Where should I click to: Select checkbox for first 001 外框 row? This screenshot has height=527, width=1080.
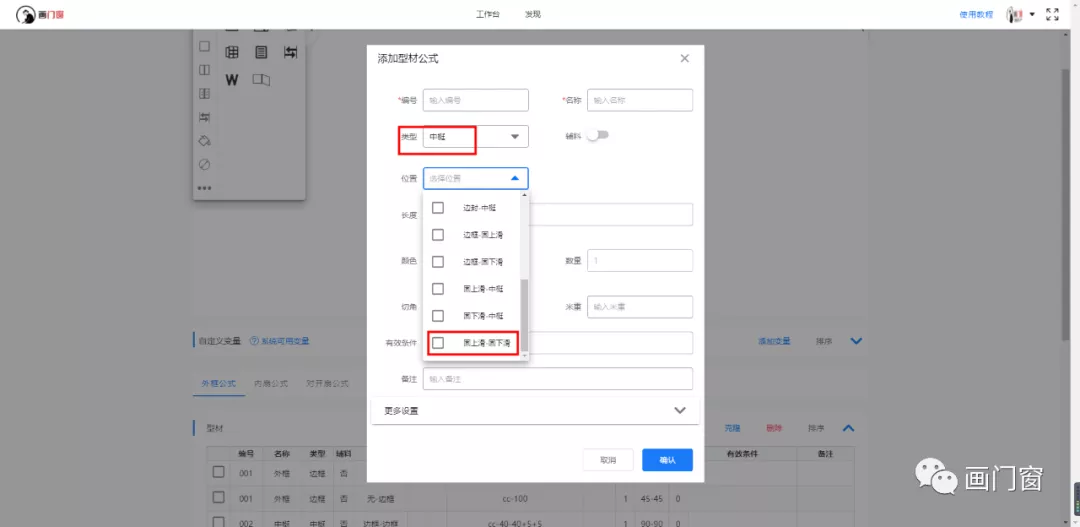218,472
